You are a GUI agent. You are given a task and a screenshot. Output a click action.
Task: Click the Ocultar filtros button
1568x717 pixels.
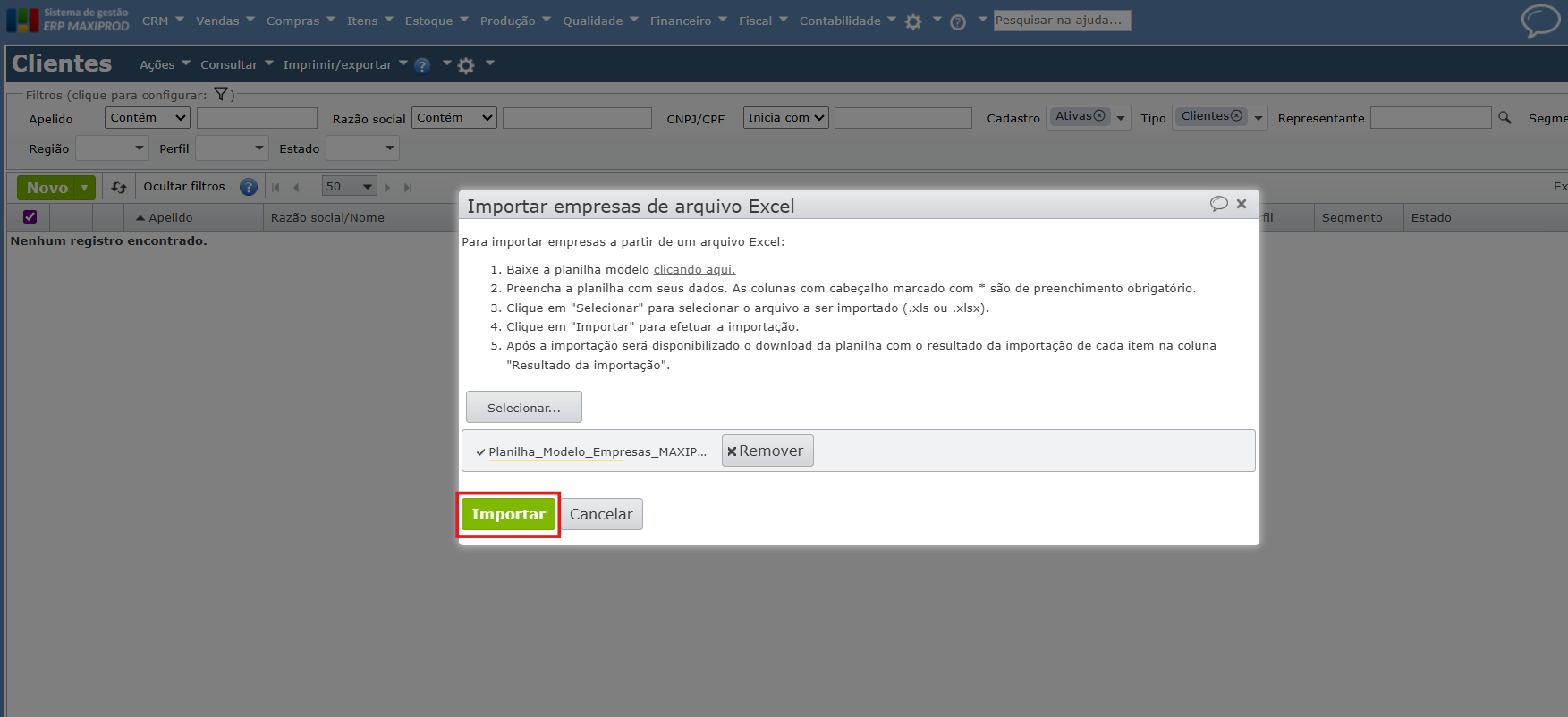[184, 187]
